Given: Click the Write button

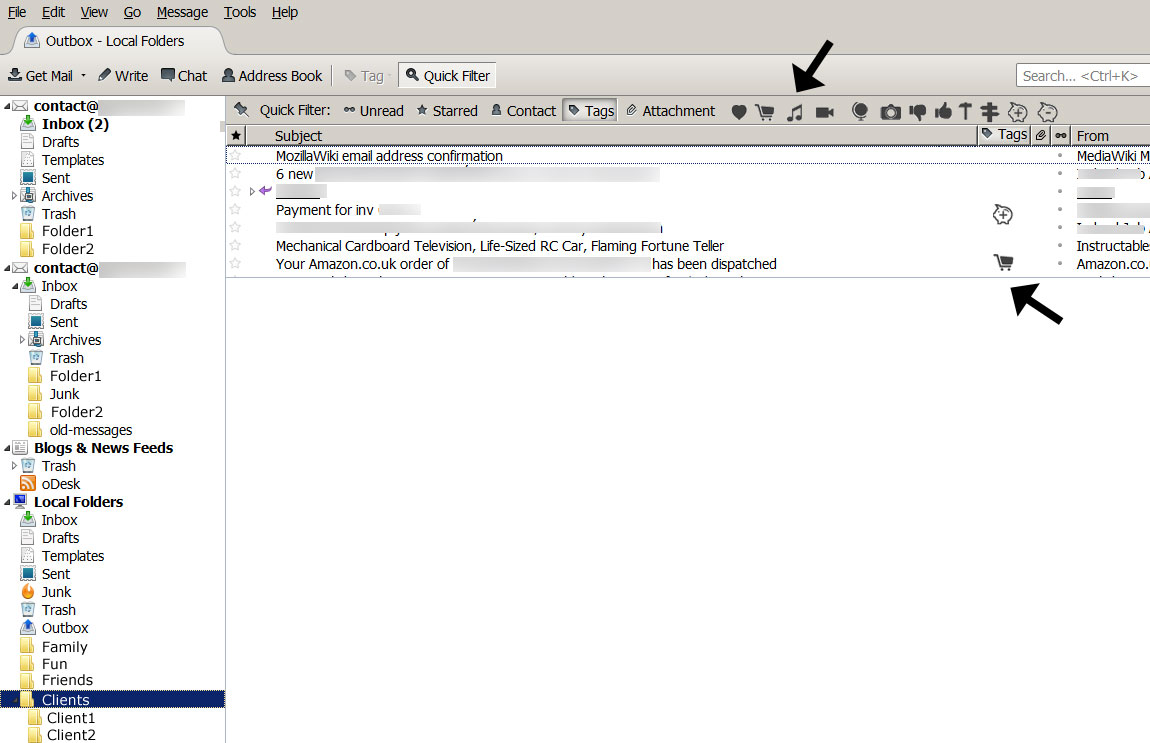Looking at the screenshot, I should tap(122, 76).
